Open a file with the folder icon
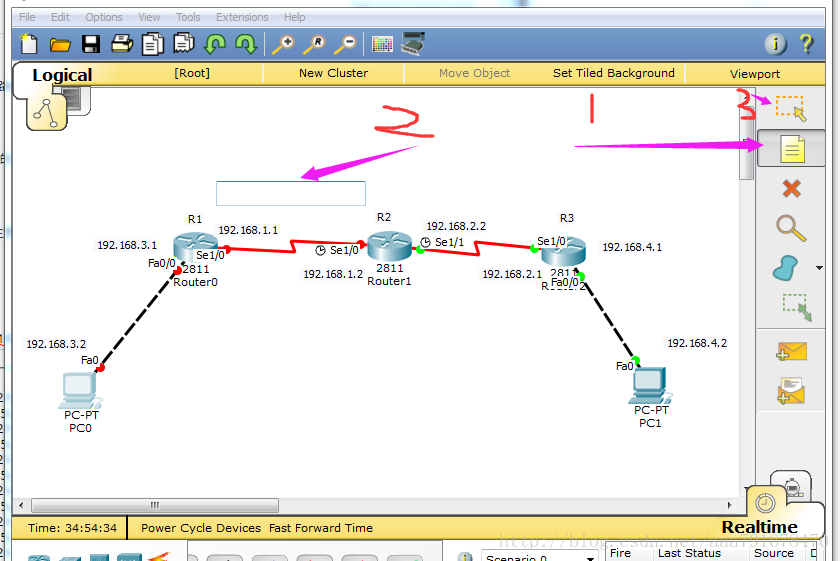 click(x=60, y=44)
